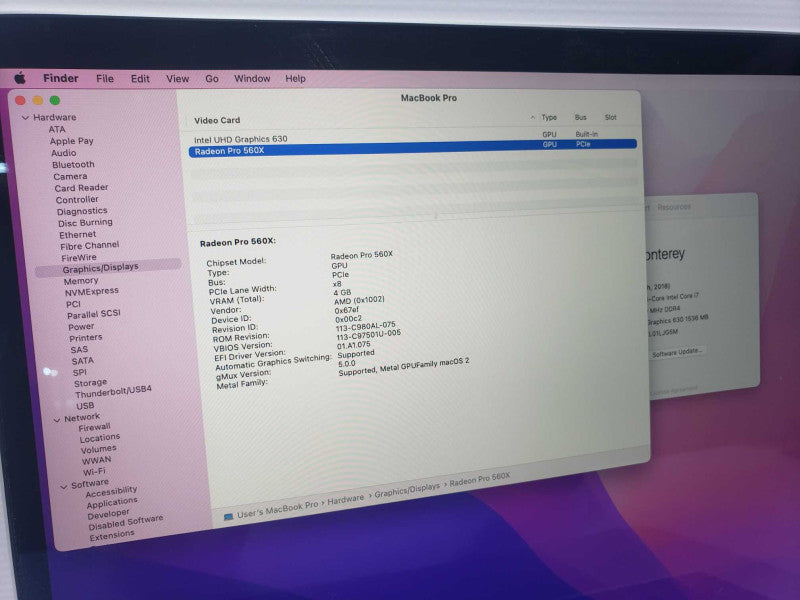Select Controller in the sidebar
The height and width of the screenshot is (600, 800).
coord(77,199)
